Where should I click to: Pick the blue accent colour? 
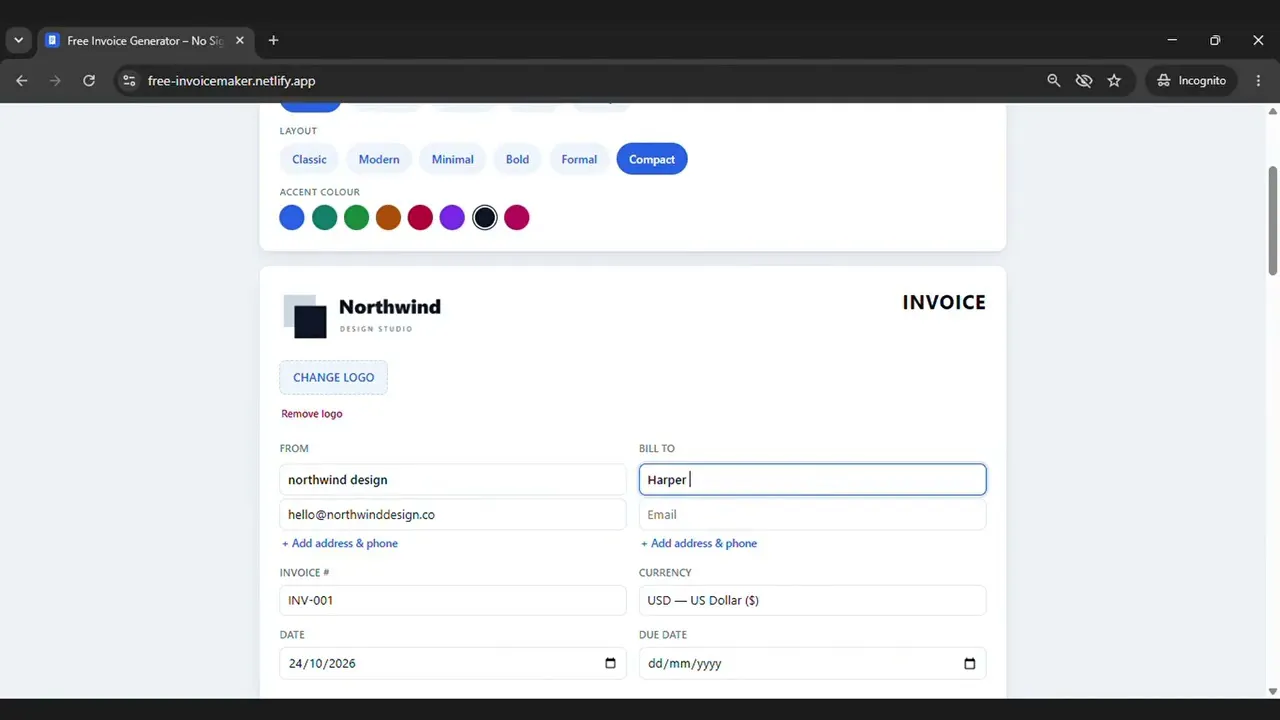pos(292,217)
